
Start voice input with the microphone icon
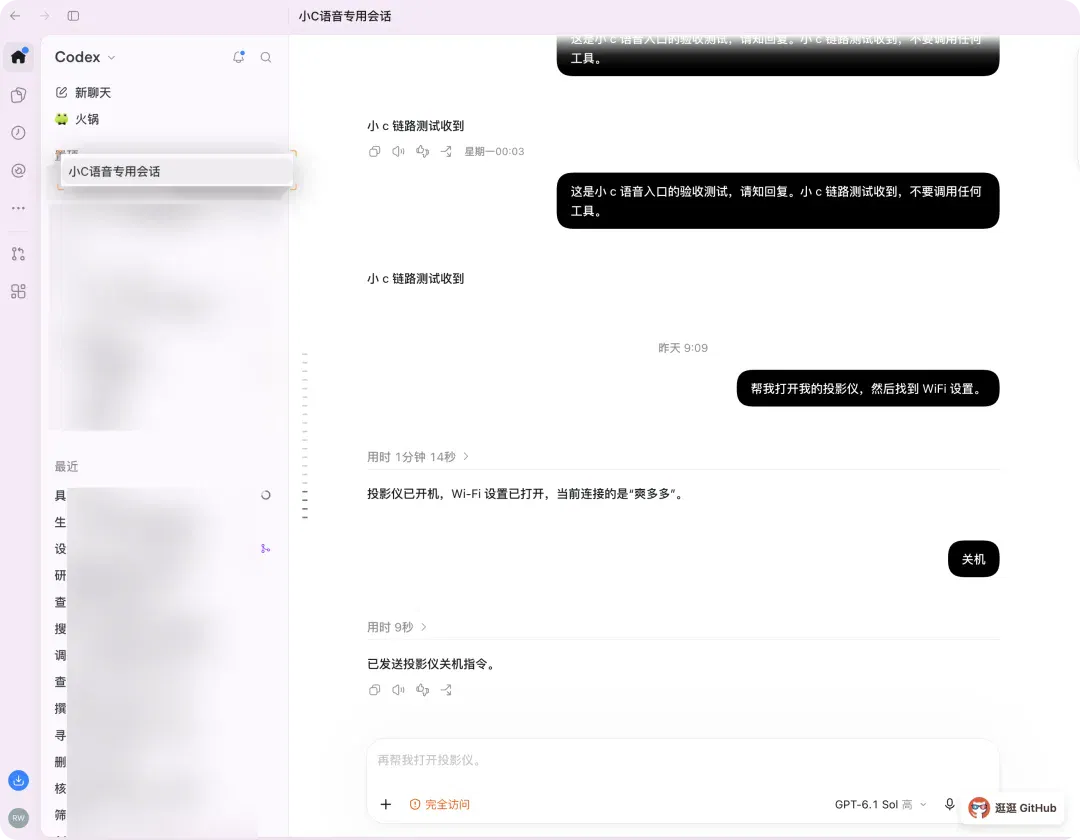[949, 804]
